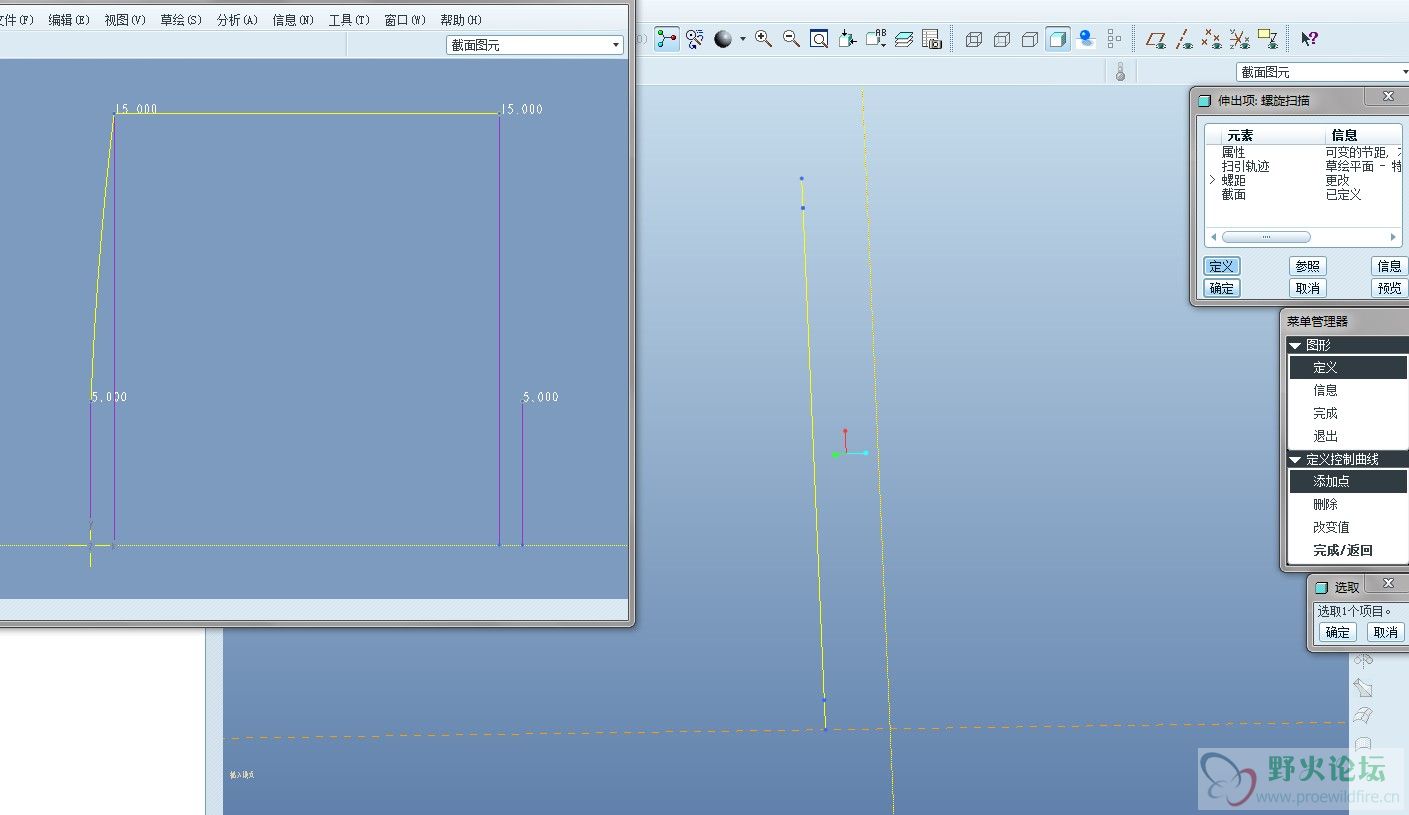Click 预览 button in 螺旋扫描 dialog
Viewport: 1409px width, 815px height.
click(x=1390, y=288)
